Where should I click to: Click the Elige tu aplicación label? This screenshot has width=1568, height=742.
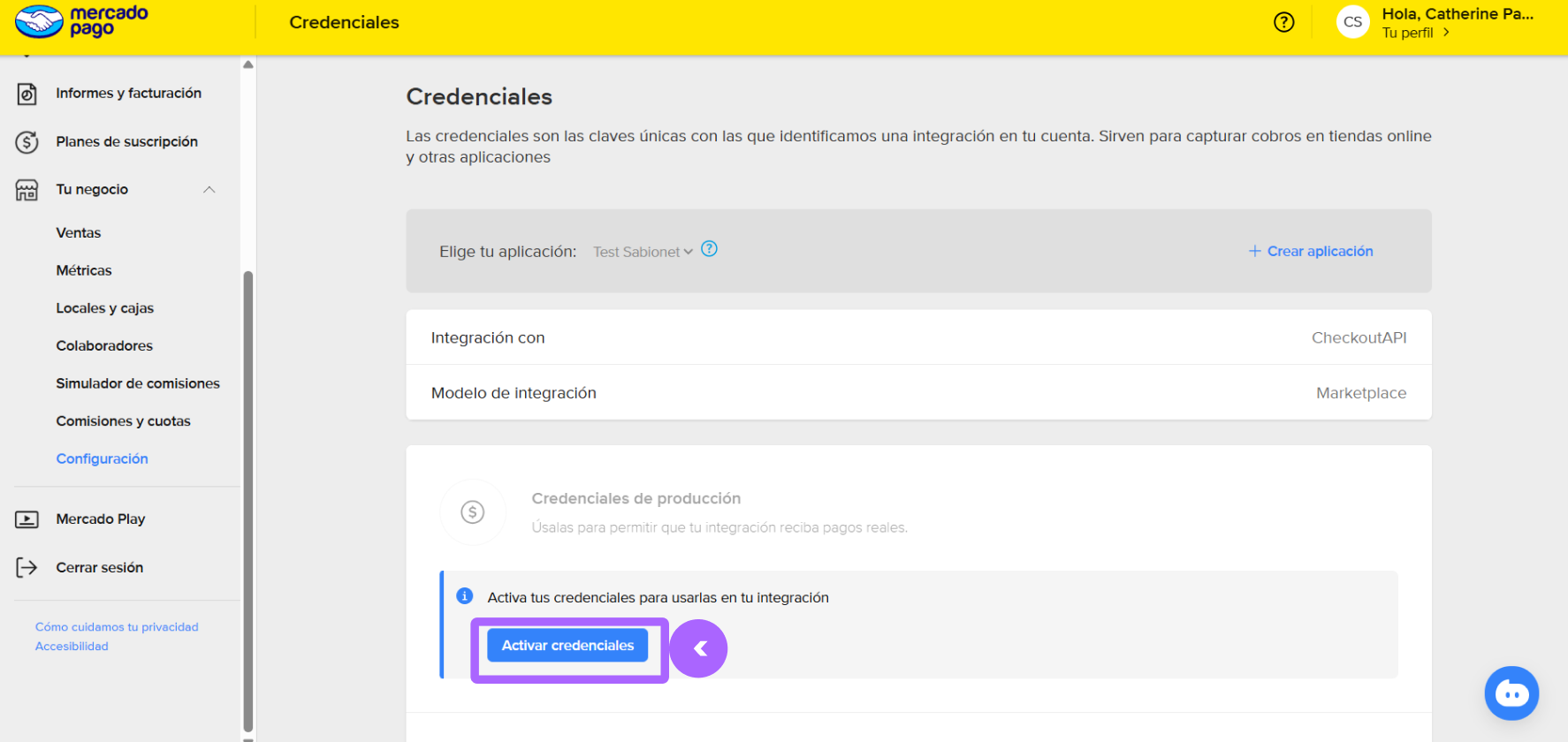(507, 252)
